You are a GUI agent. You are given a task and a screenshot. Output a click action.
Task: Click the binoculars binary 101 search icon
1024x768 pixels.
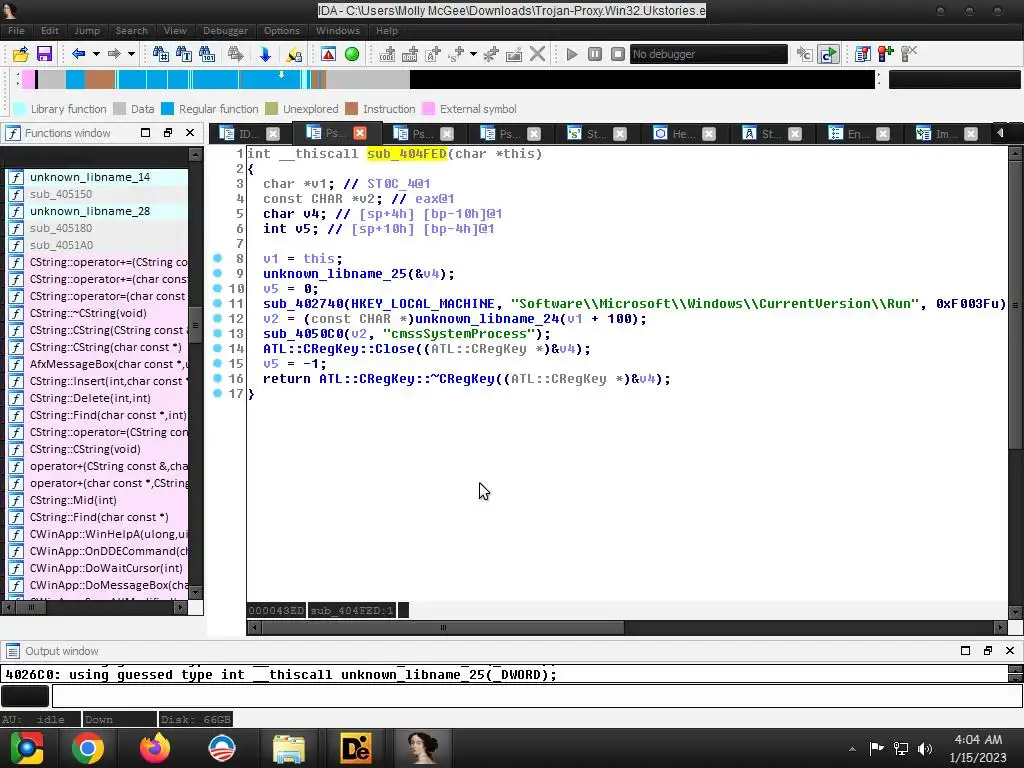tap(207, 54)
